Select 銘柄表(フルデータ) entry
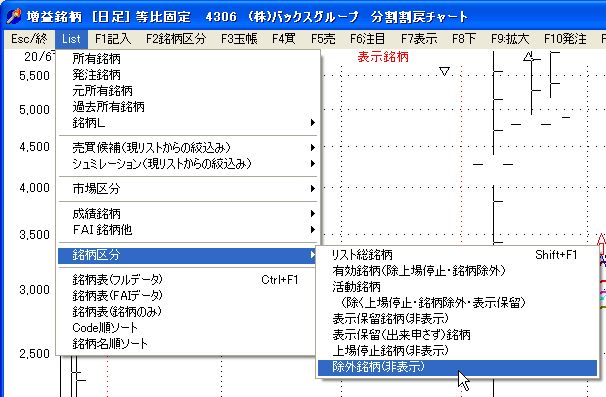Viewport: 606px width, 397px height. 187,279
